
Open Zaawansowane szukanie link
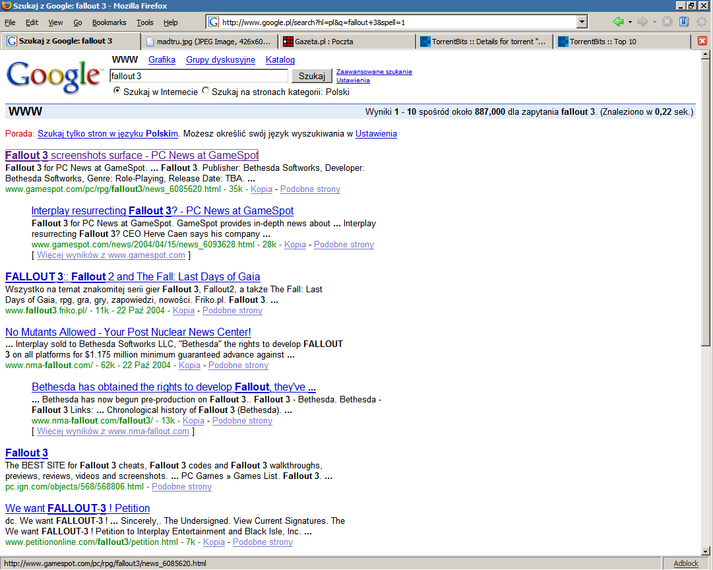click(x=374, y=71)
